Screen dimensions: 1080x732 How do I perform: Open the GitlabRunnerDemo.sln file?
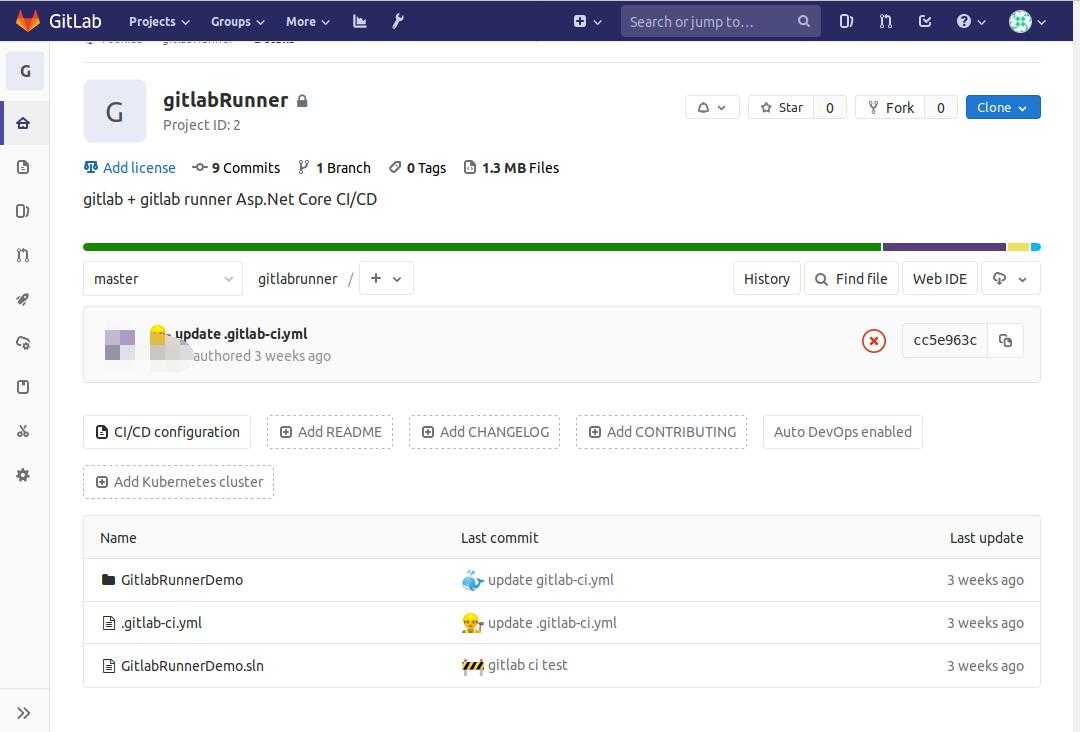tap(192, 666)
